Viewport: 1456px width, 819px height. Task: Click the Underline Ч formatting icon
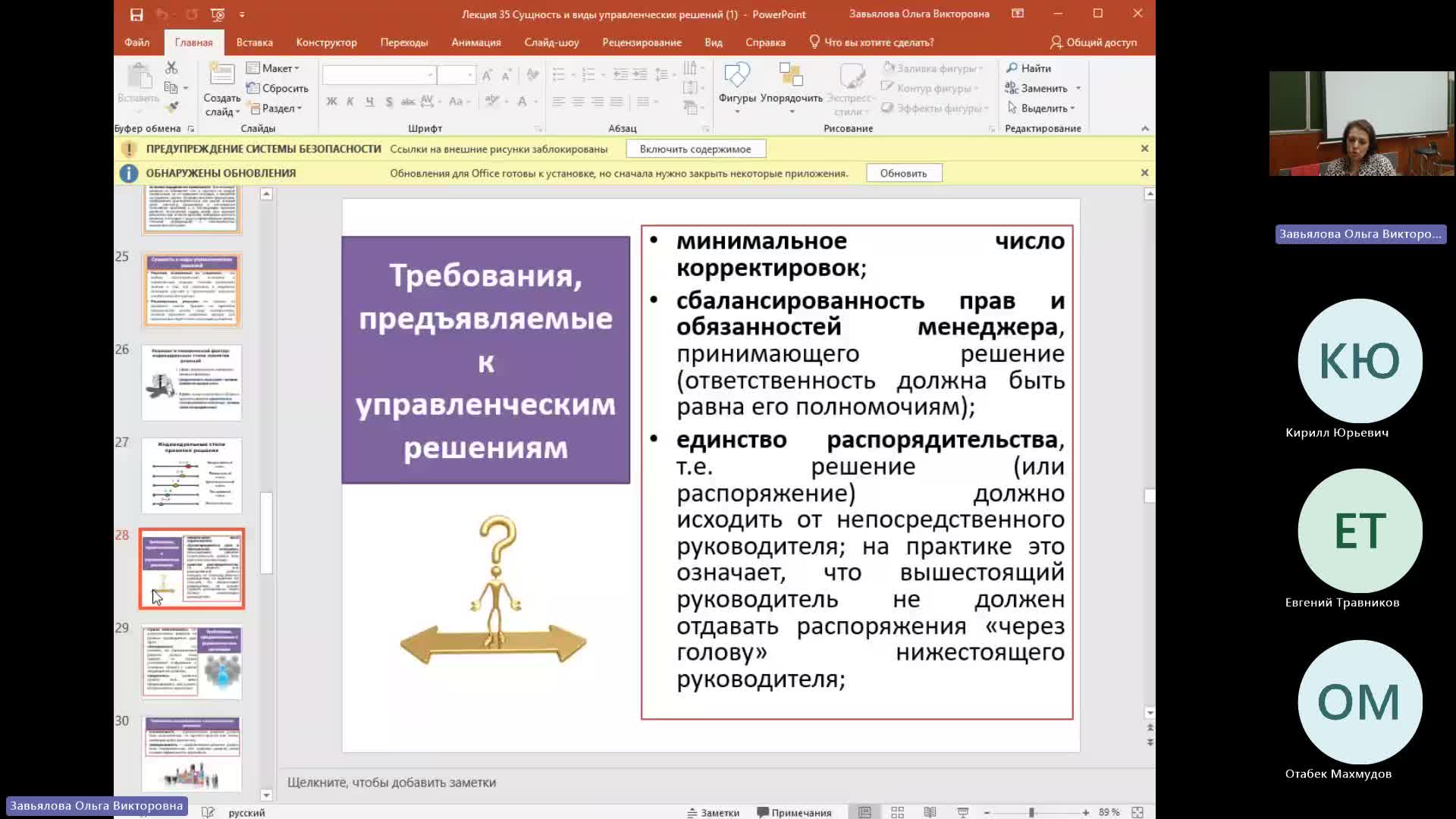pos(370,101)
